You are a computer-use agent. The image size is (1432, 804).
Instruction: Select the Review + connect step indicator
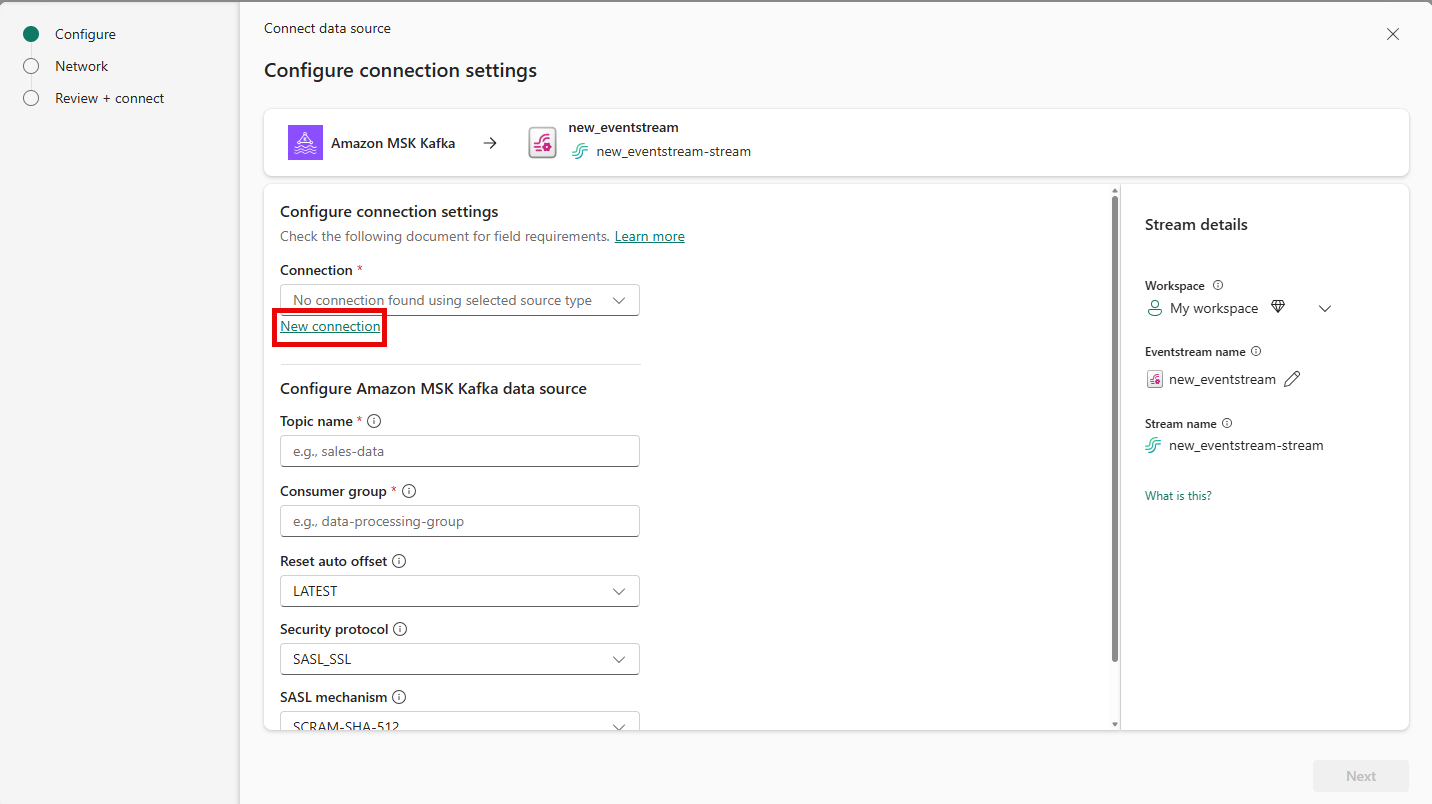[31, 98]
